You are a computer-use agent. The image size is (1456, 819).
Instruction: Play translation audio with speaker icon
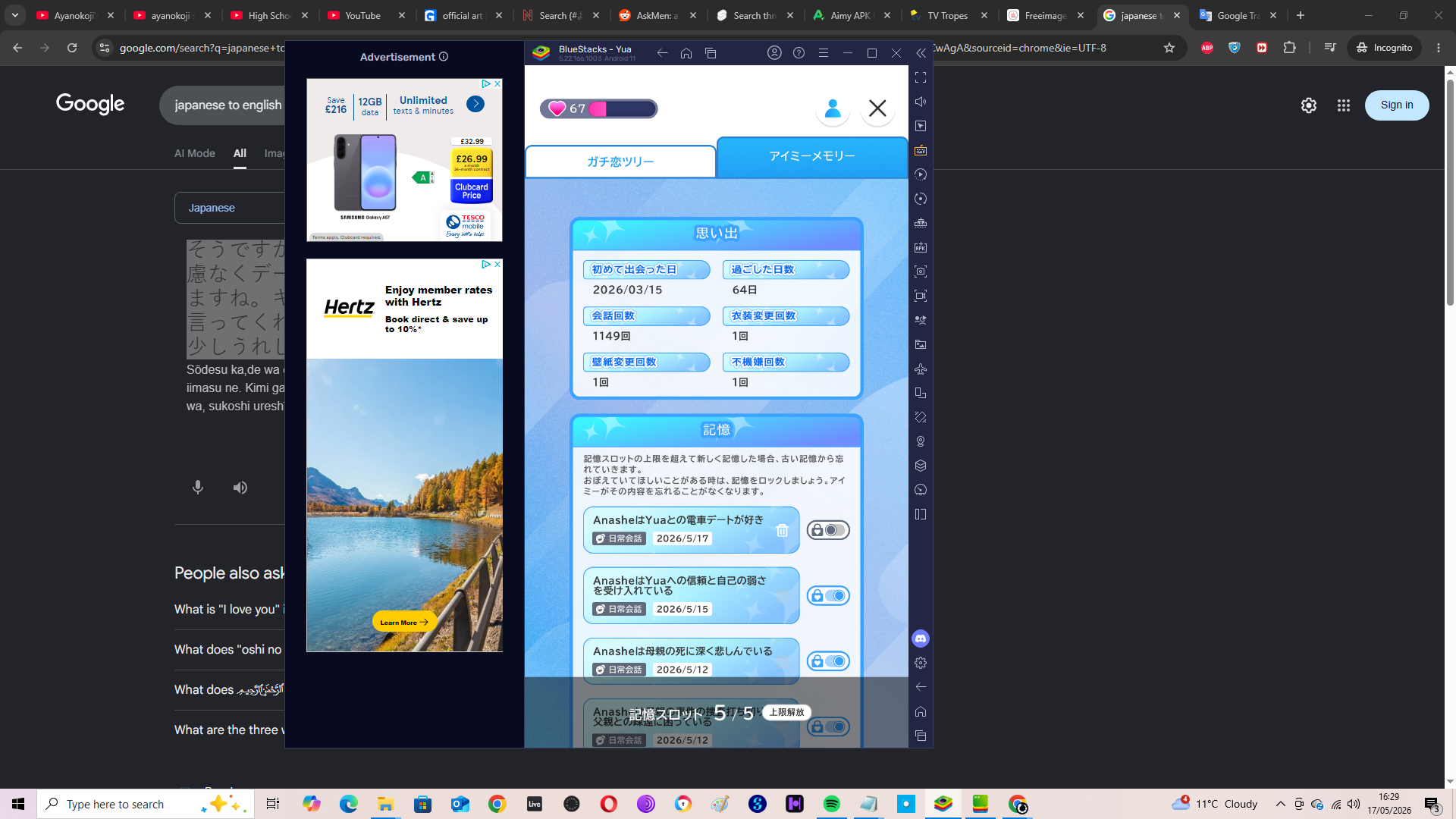pyautogui.click(x=240, y=488)
